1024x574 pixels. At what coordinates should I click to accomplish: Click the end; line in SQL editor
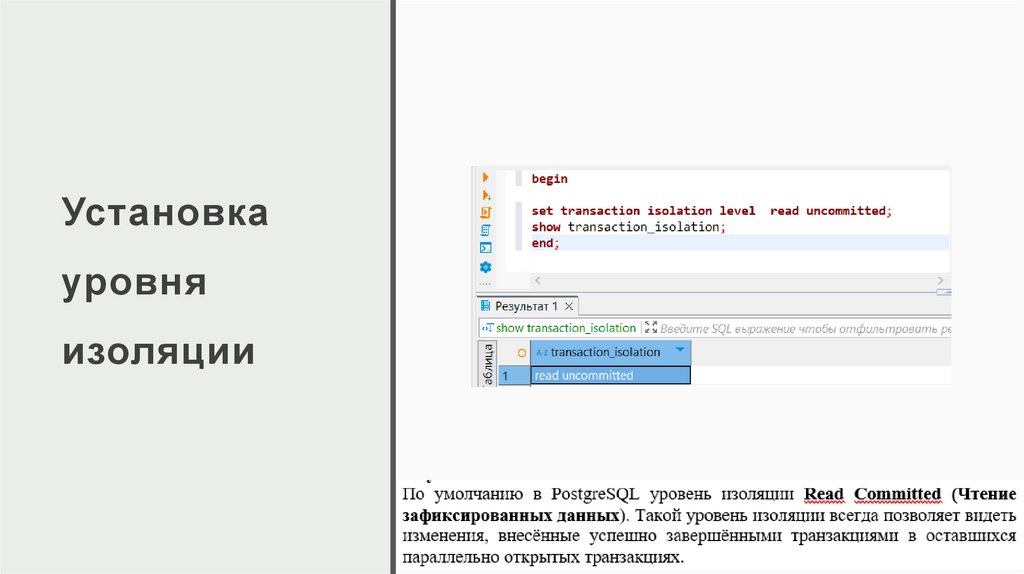pos(545,243)
